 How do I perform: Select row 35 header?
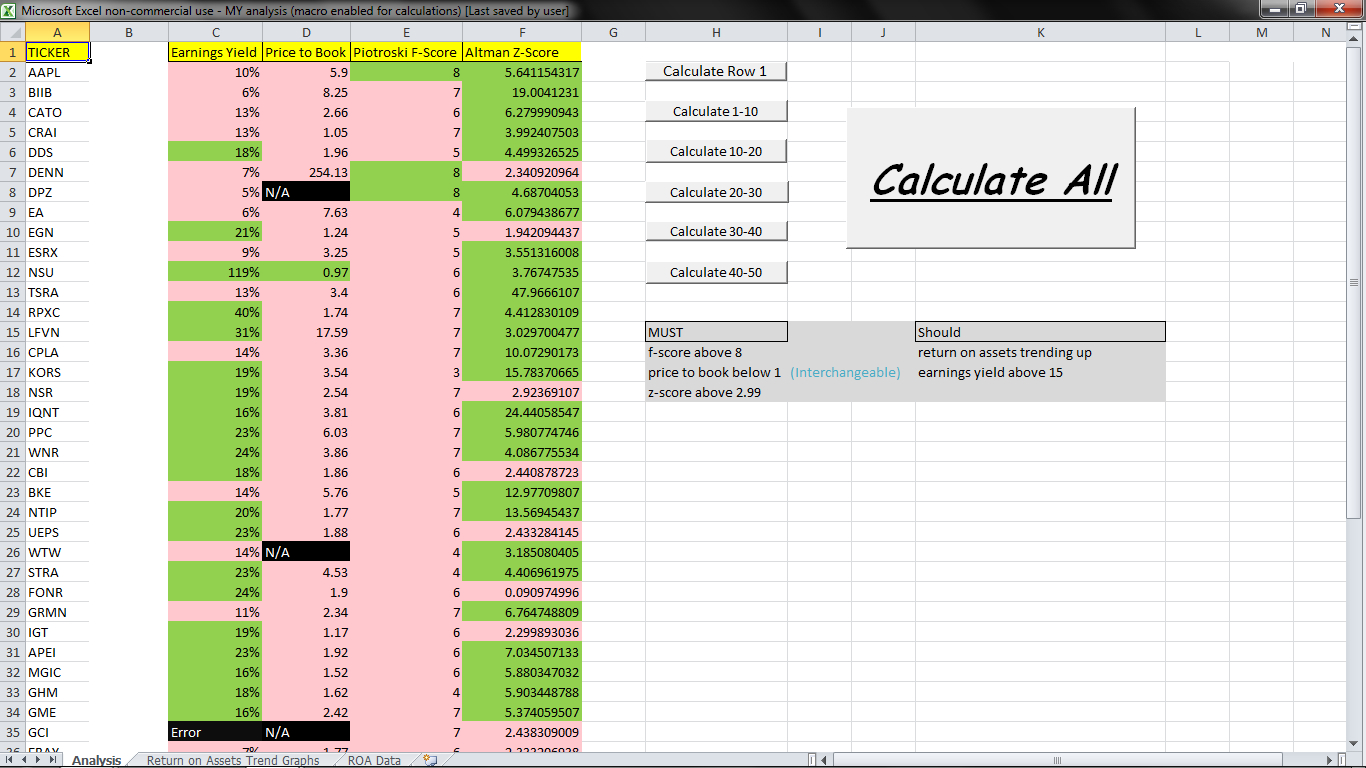12,732
